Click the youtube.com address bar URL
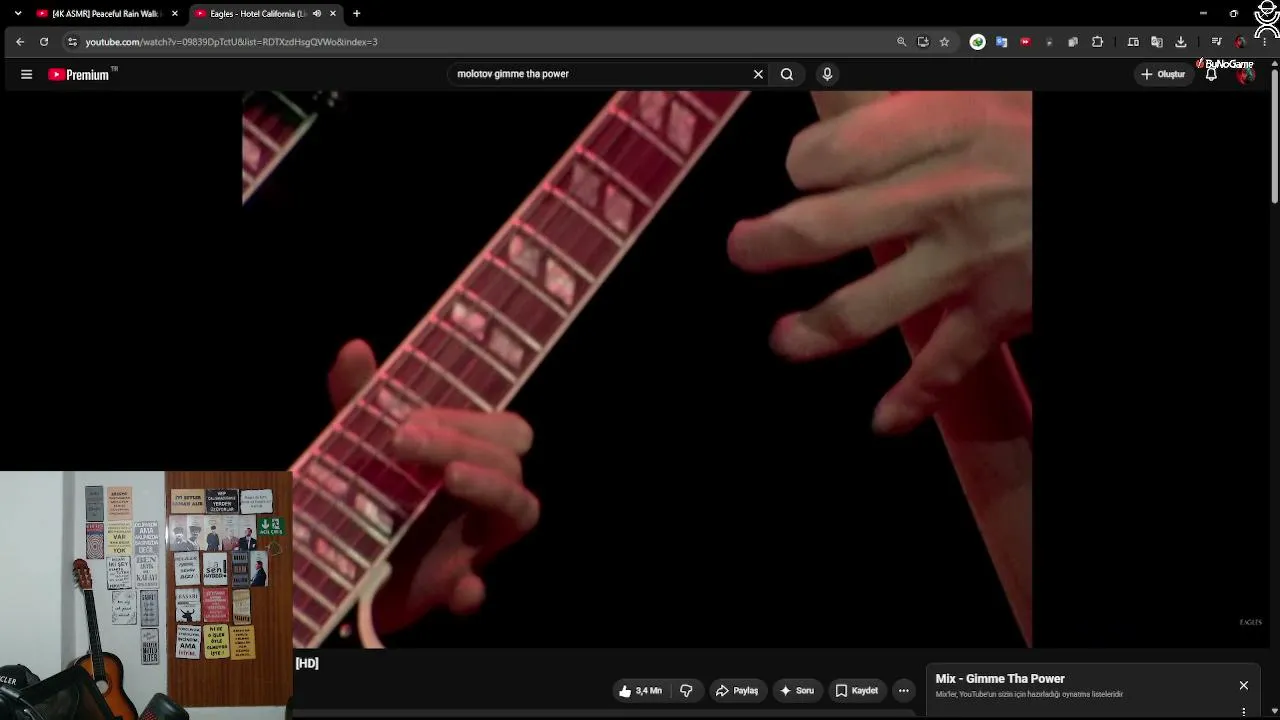 (231, 42)
